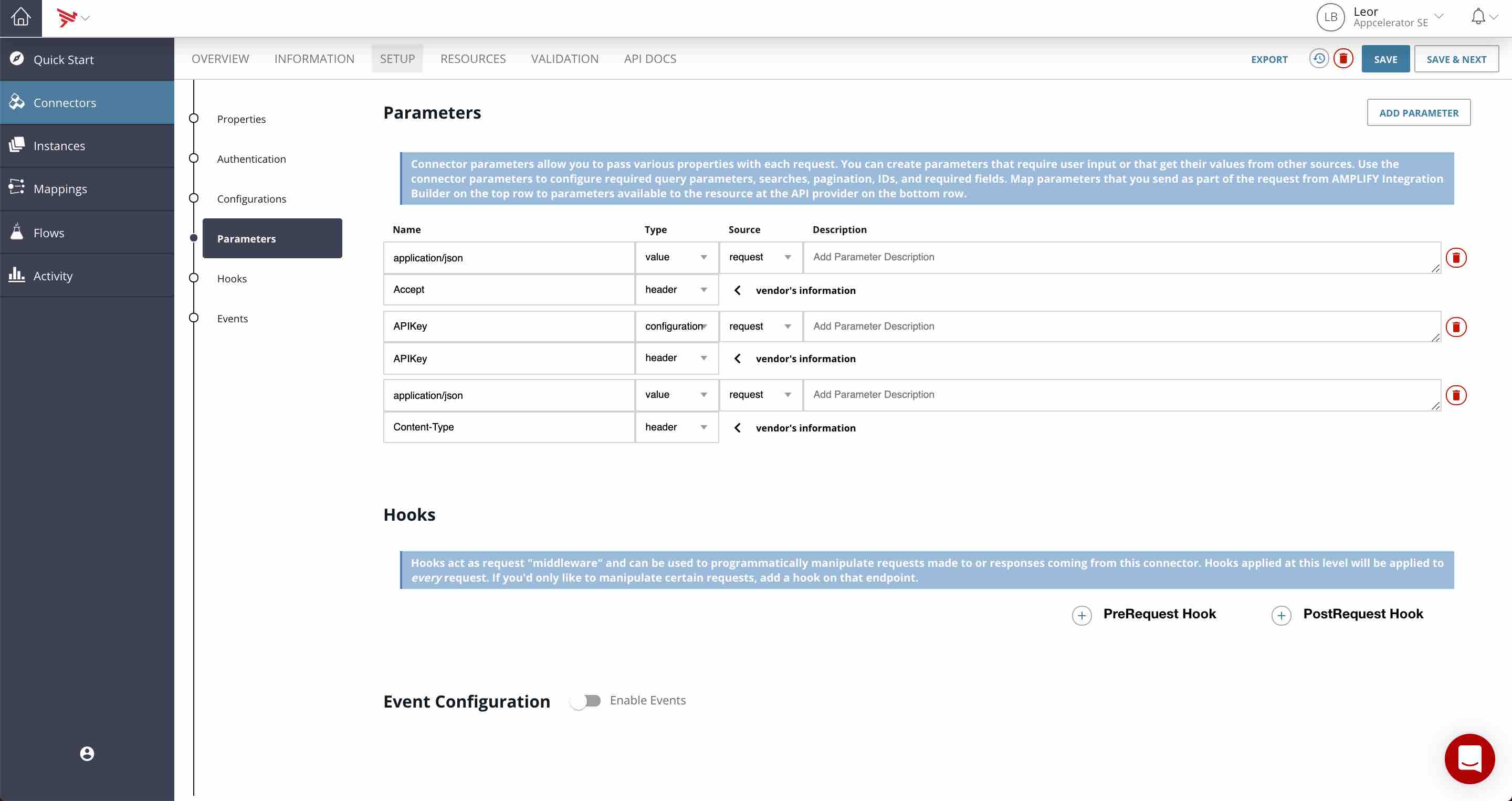The height and width of the screenshot is (801, 1512).
Task: Click the first APIKey name field
Action: click(x=509, y=326)
